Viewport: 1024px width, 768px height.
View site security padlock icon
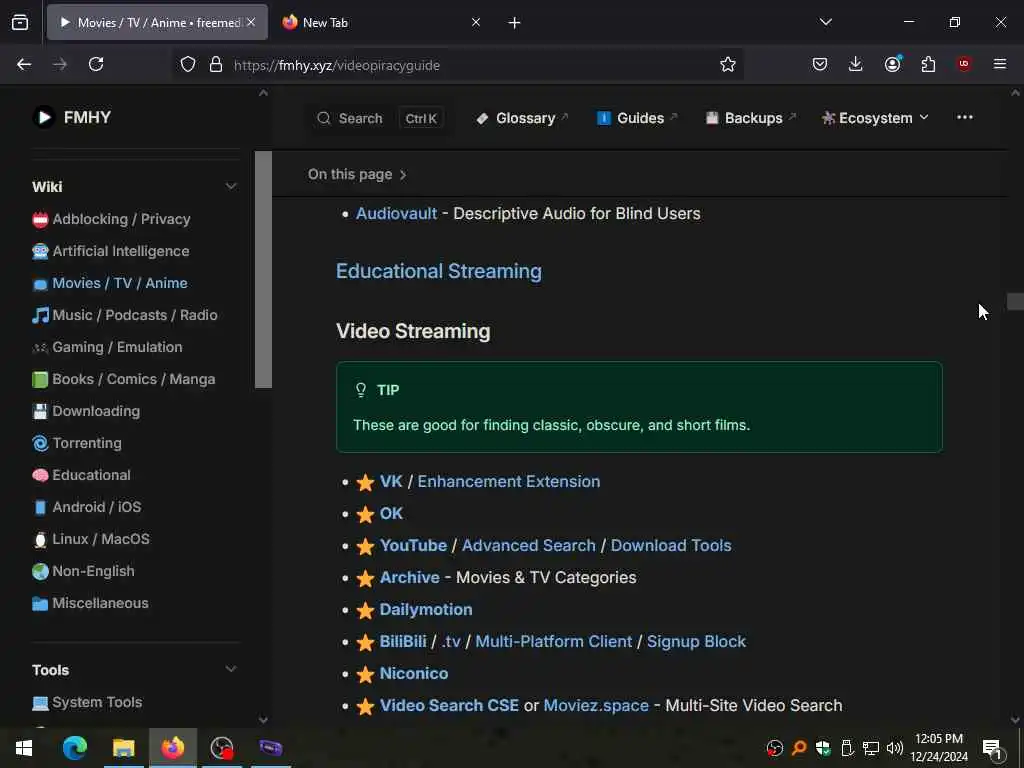pyautogui.click(x=216, y=65)
